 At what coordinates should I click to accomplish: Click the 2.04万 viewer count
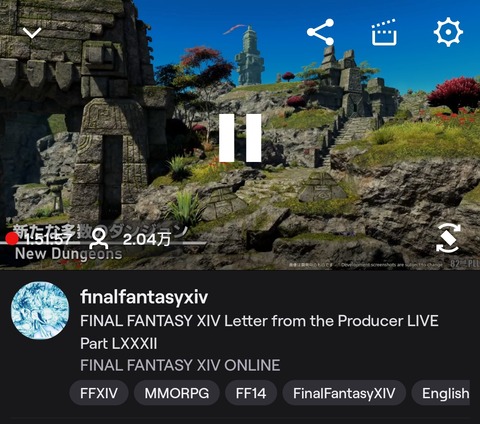click(147, 239)
